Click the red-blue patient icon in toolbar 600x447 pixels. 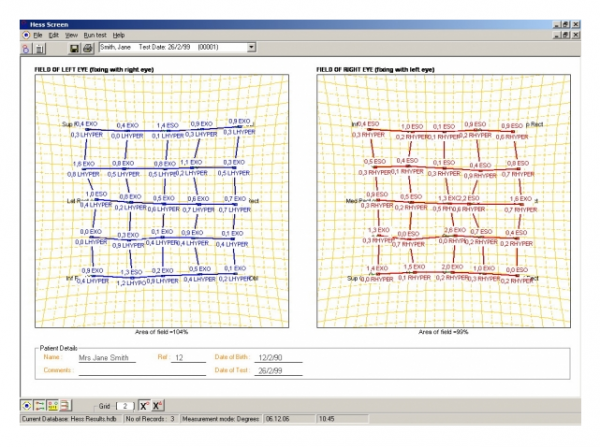click(26, 49)
